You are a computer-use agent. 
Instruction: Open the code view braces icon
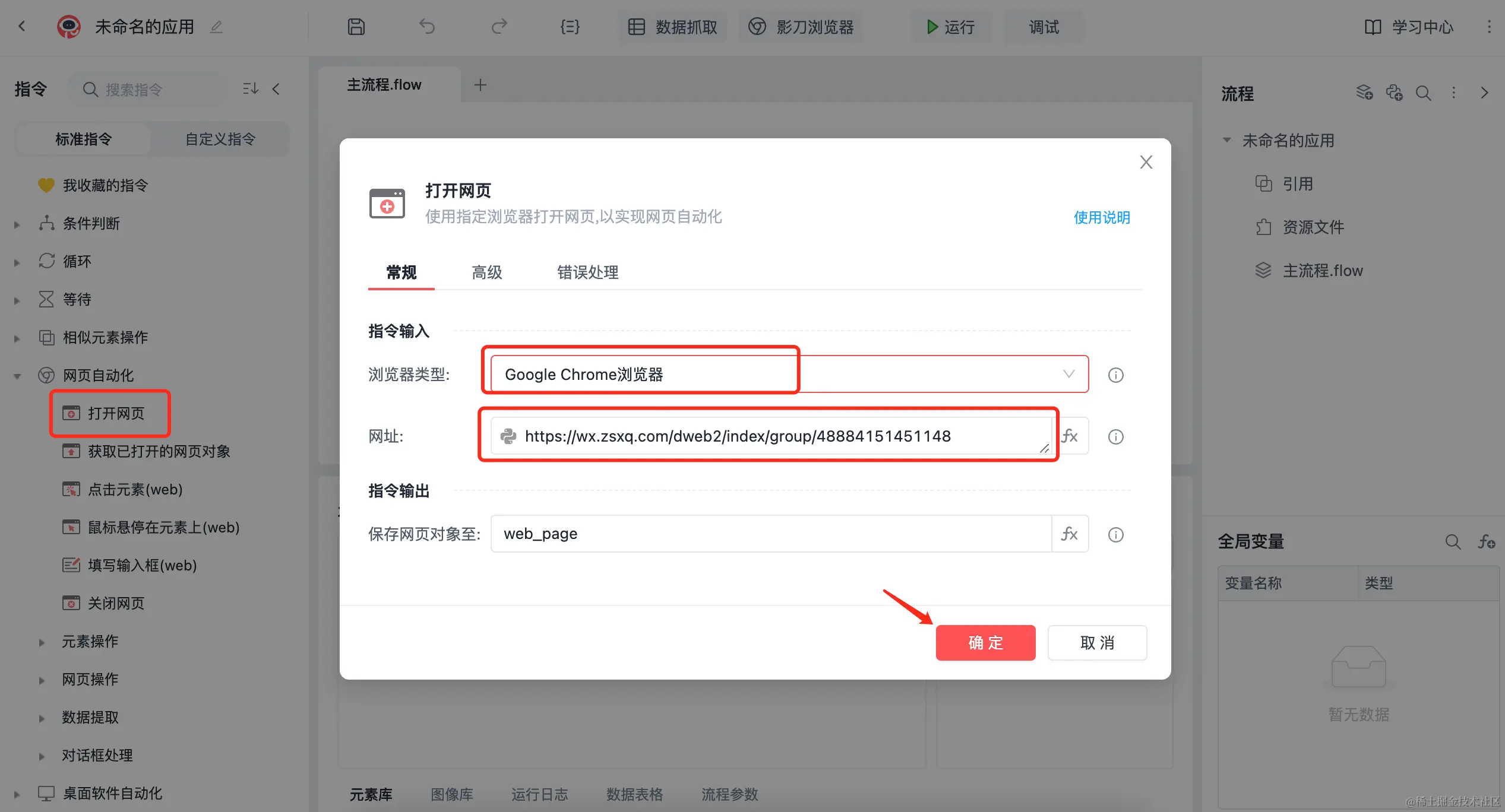[570, 27]
